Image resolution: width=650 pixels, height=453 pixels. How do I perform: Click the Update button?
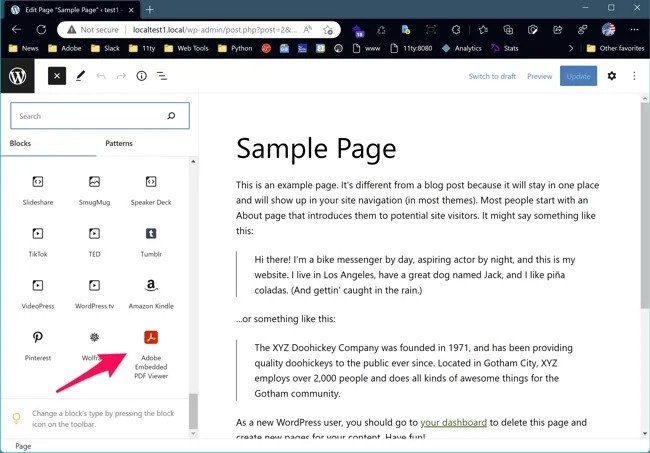point(578,76)
